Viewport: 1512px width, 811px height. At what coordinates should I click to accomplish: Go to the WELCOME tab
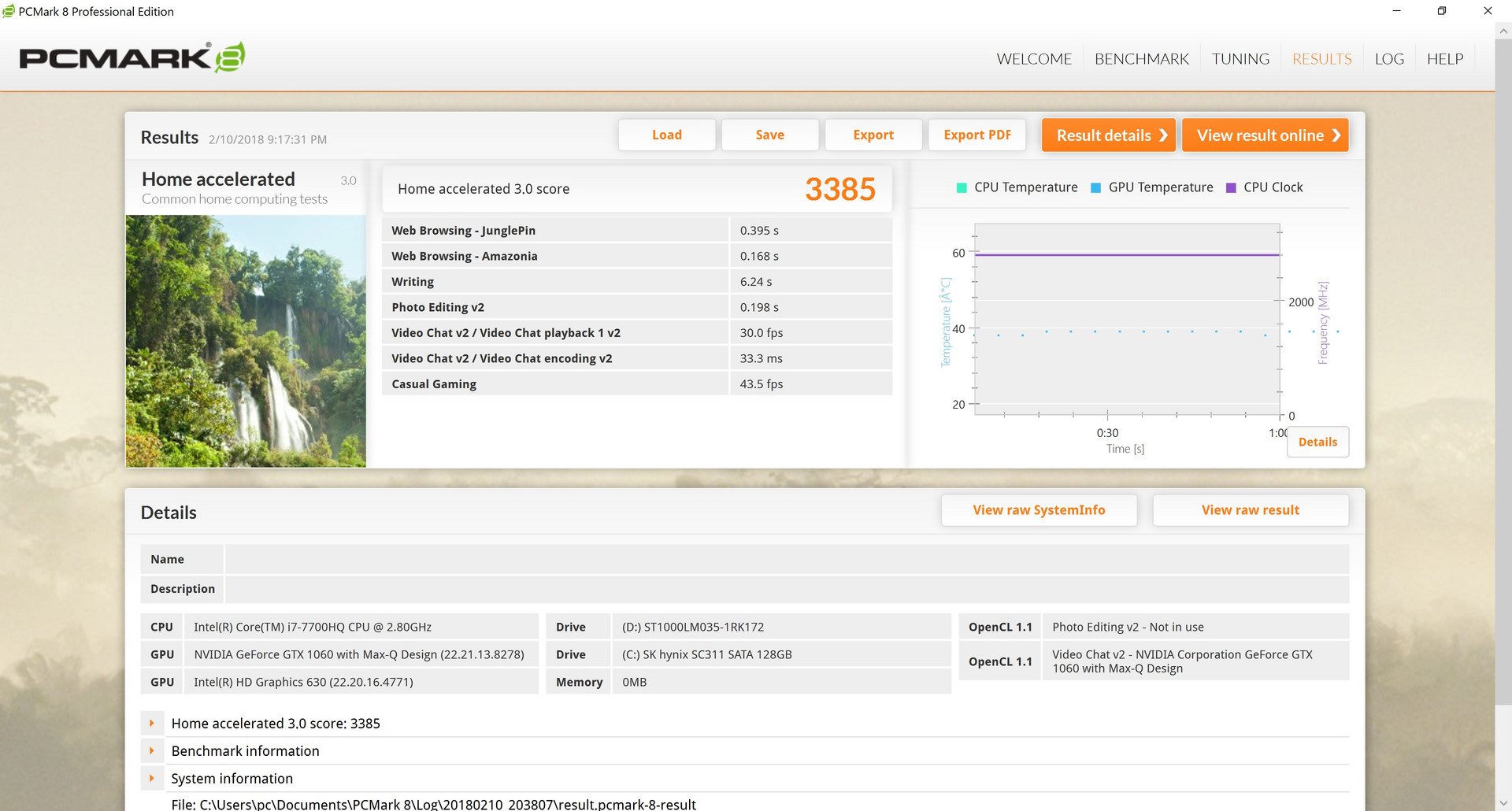(x=1034, y=59)
